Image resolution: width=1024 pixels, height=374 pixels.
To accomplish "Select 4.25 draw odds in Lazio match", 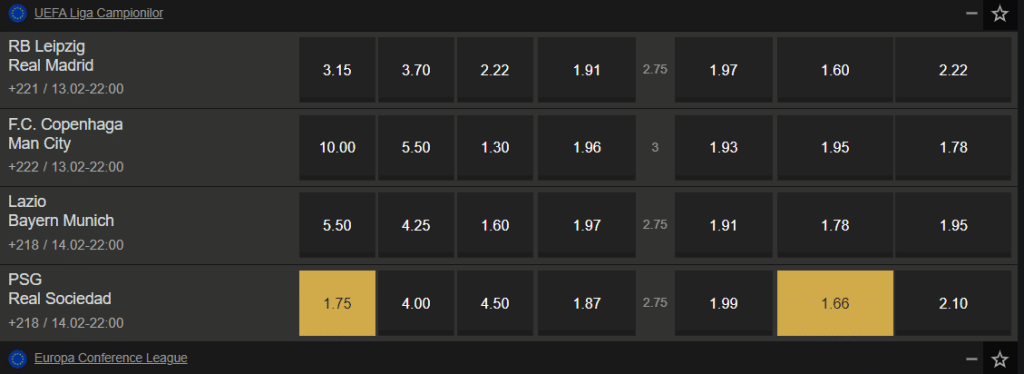I will click(416, 225).
